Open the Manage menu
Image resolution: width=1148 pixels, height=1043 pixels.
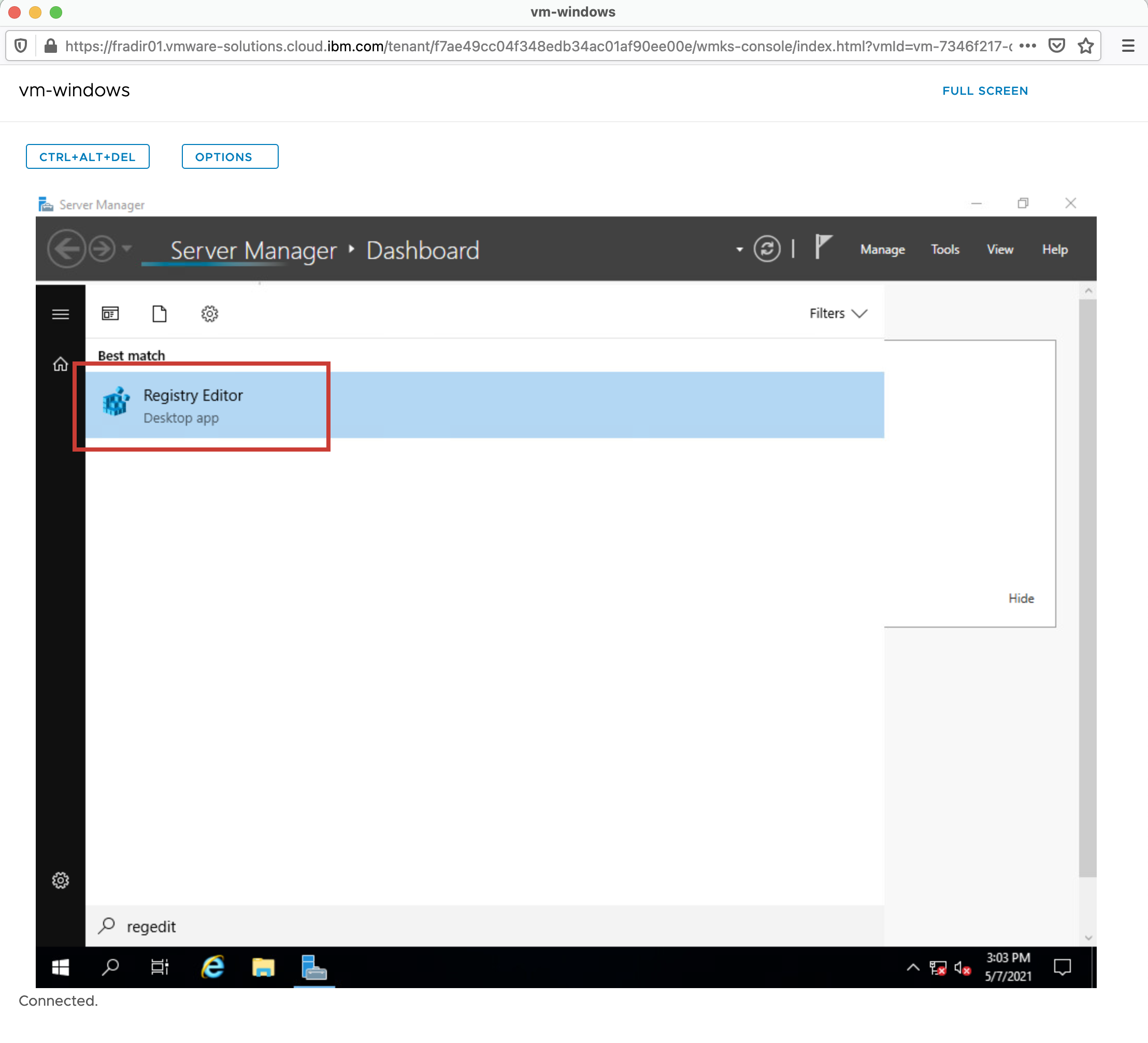(x=882, y=250)
